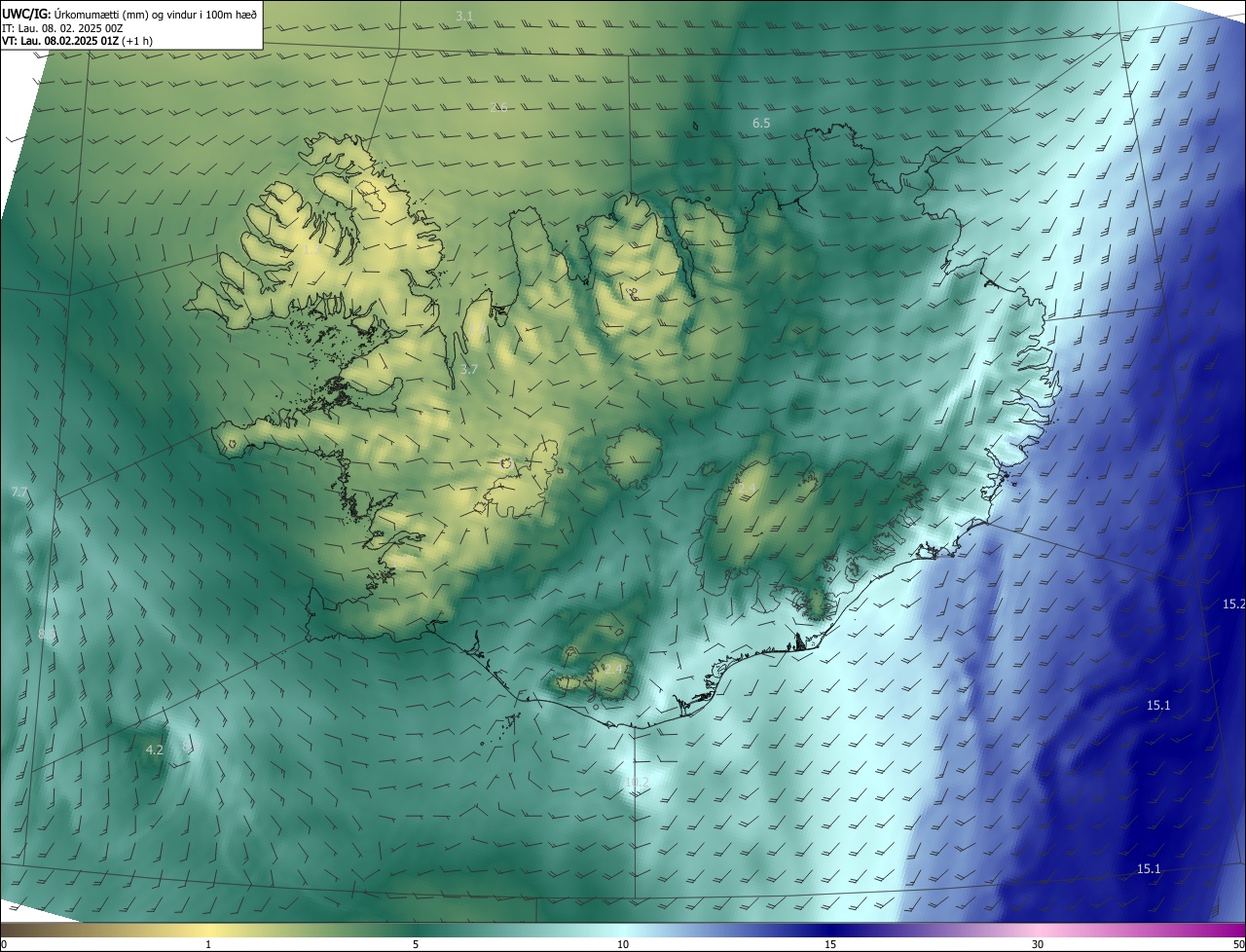Image resolution: width=1246 pixels, height=952 pixels.
Task: Click the map value label 3.1
Action: [x=464, y=17]
